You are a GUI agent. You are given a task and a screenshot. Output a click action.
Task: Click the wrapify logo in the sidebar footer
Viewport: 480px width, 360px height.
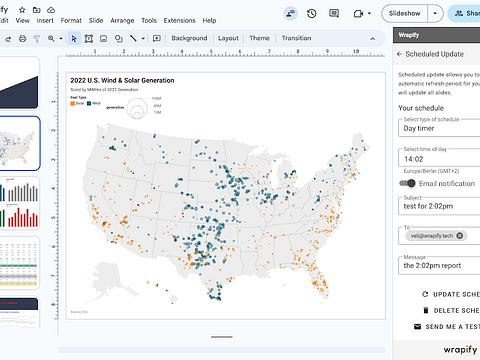(x=460, y=350)
